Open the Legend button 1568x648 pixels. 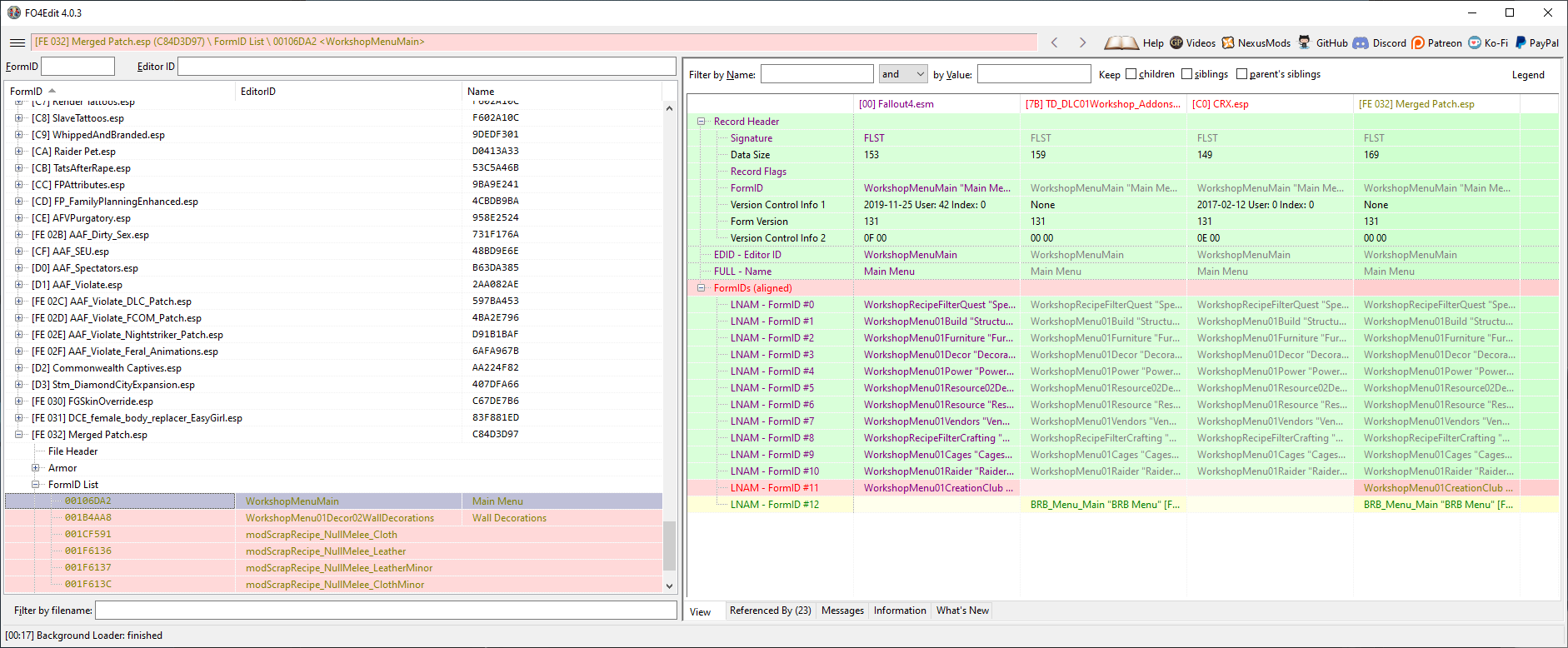(x=1528, y=75)
